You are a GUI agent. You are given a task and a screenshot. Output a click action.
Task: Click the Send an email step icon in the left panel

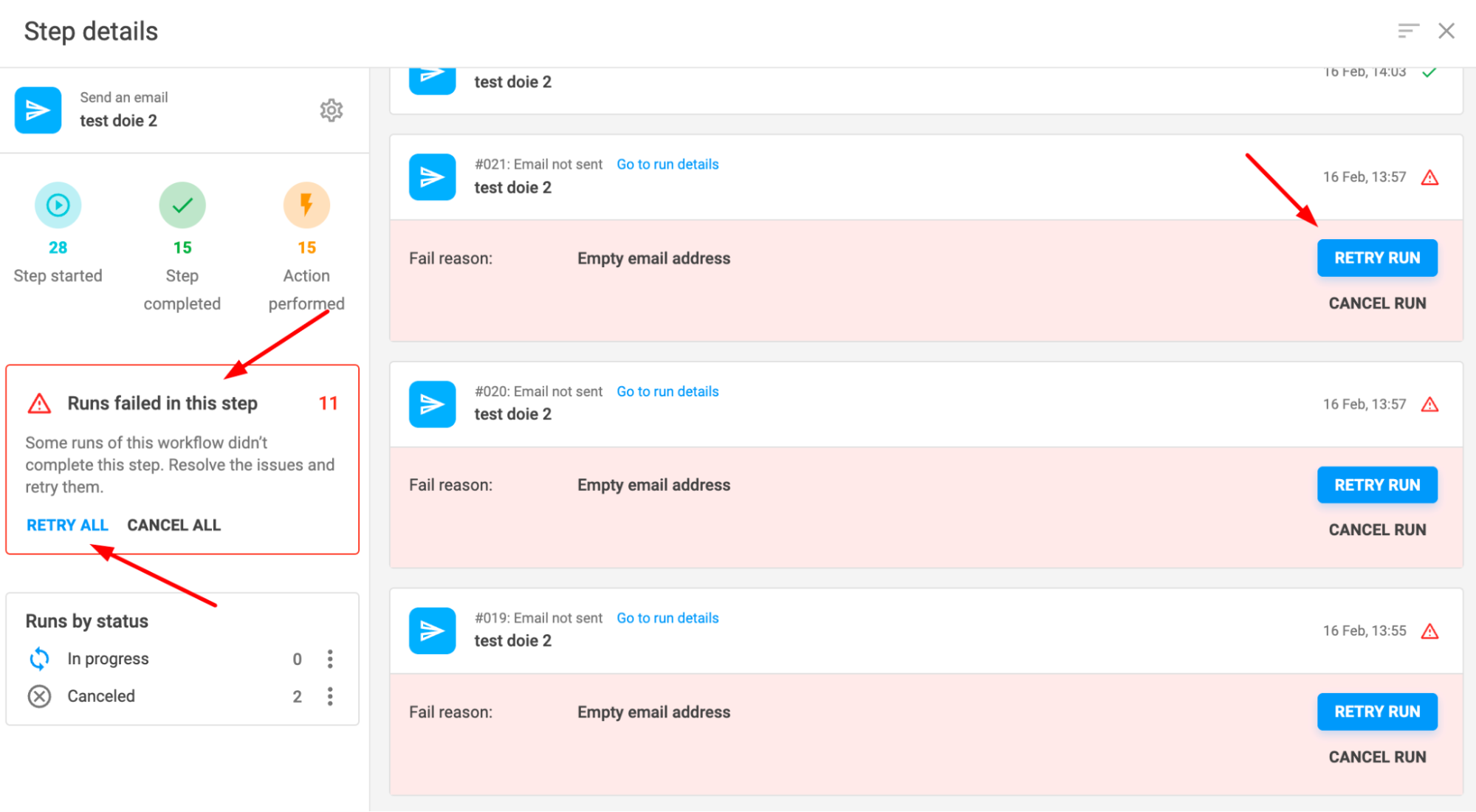[x=38, y=110]
